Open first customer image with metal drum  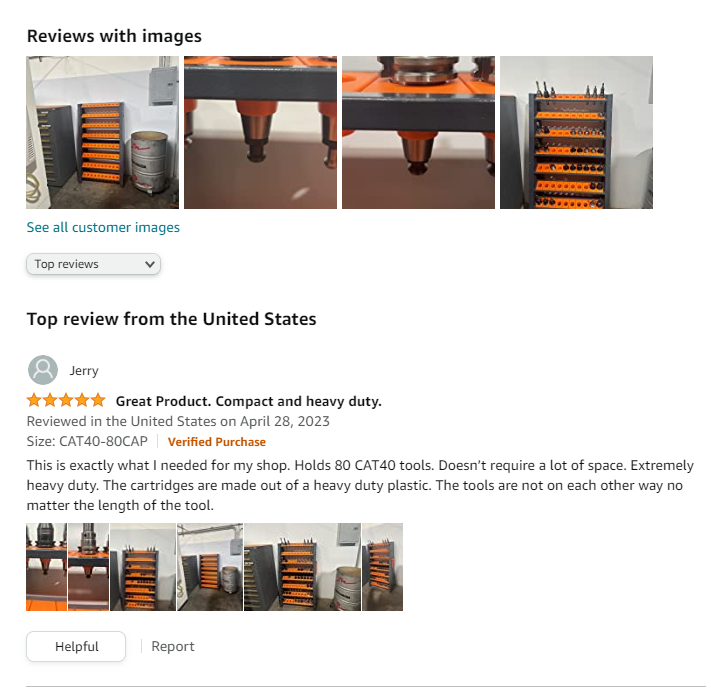coord(102,132)
